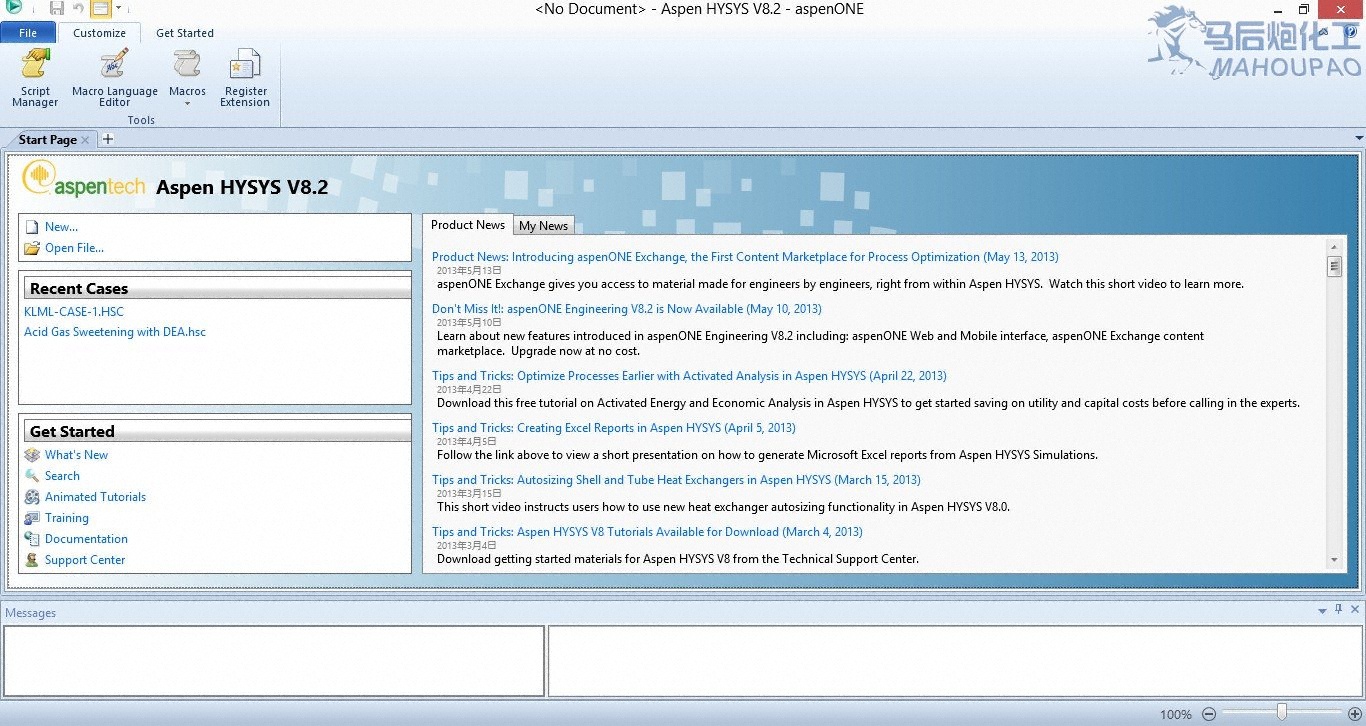
Task: Select the Start Page document tab
Action: point(47,140)
